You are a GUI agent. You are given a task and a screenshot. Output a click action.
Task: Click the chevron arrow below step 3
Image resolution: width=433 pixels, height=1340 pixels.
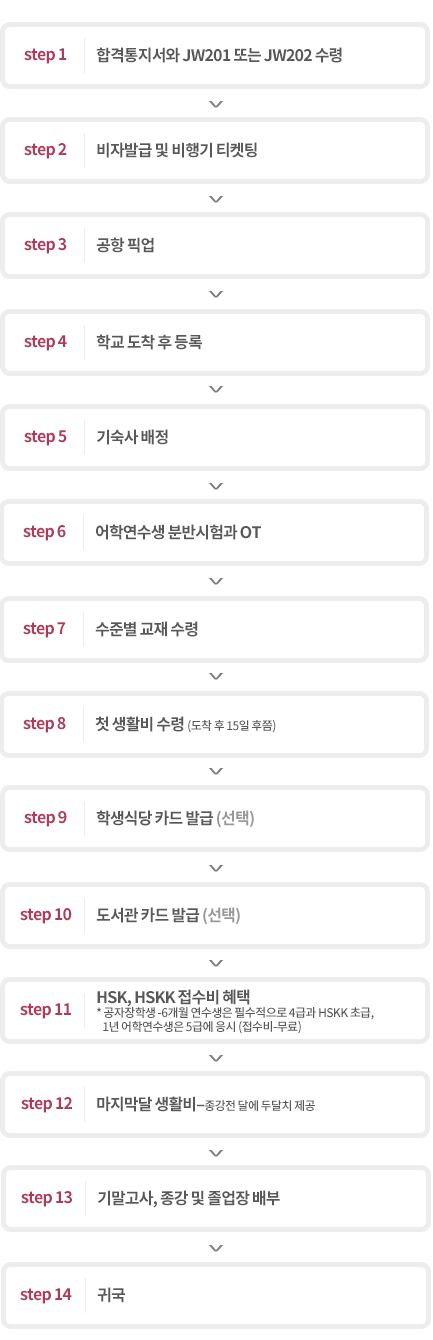click(216, 293)
